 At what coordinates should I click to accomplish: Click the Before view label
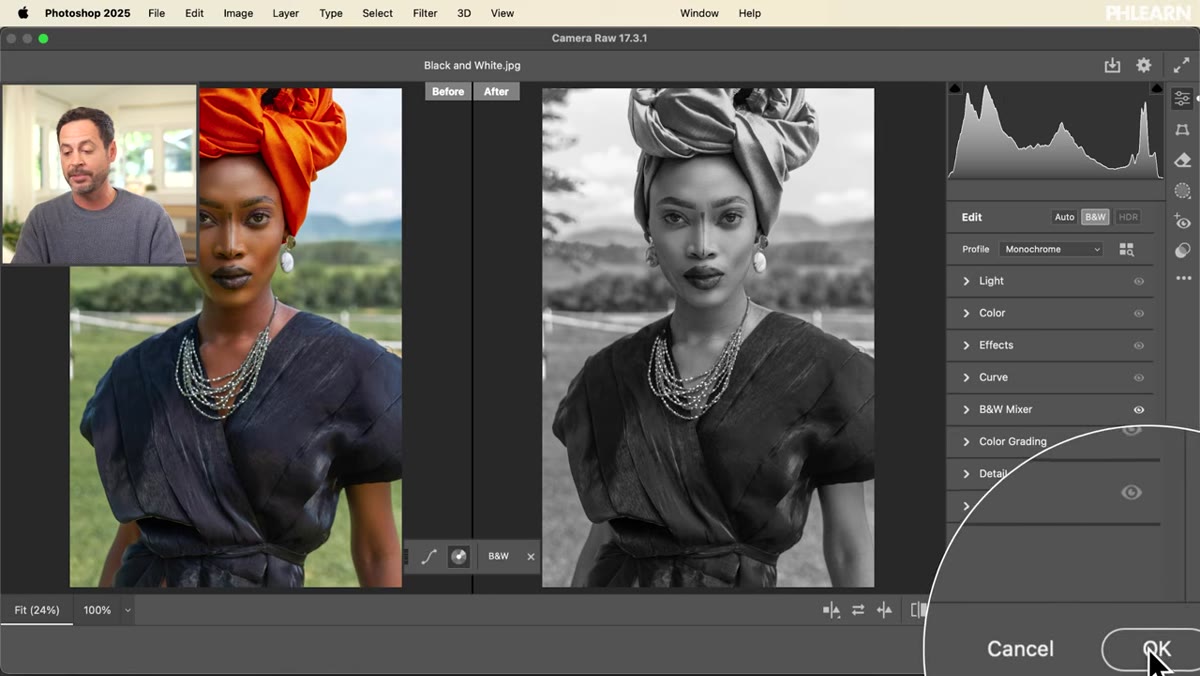[448, 91]
